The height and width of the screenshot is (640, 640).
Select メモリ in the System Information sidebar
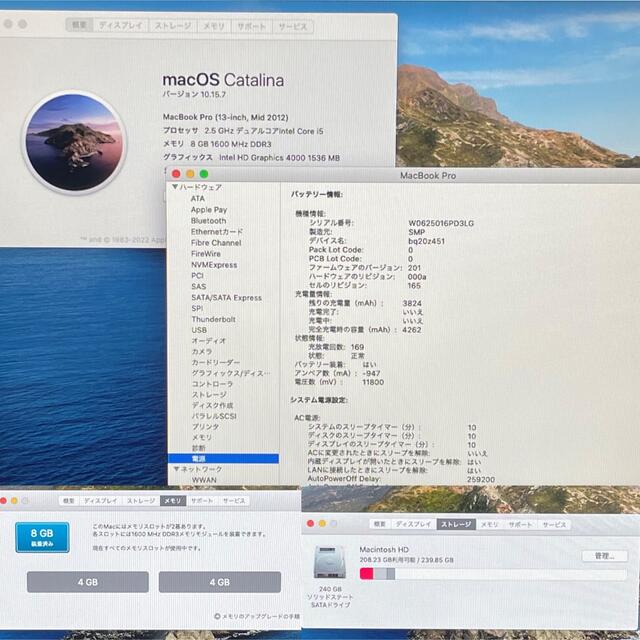click(x=202, y=438)
